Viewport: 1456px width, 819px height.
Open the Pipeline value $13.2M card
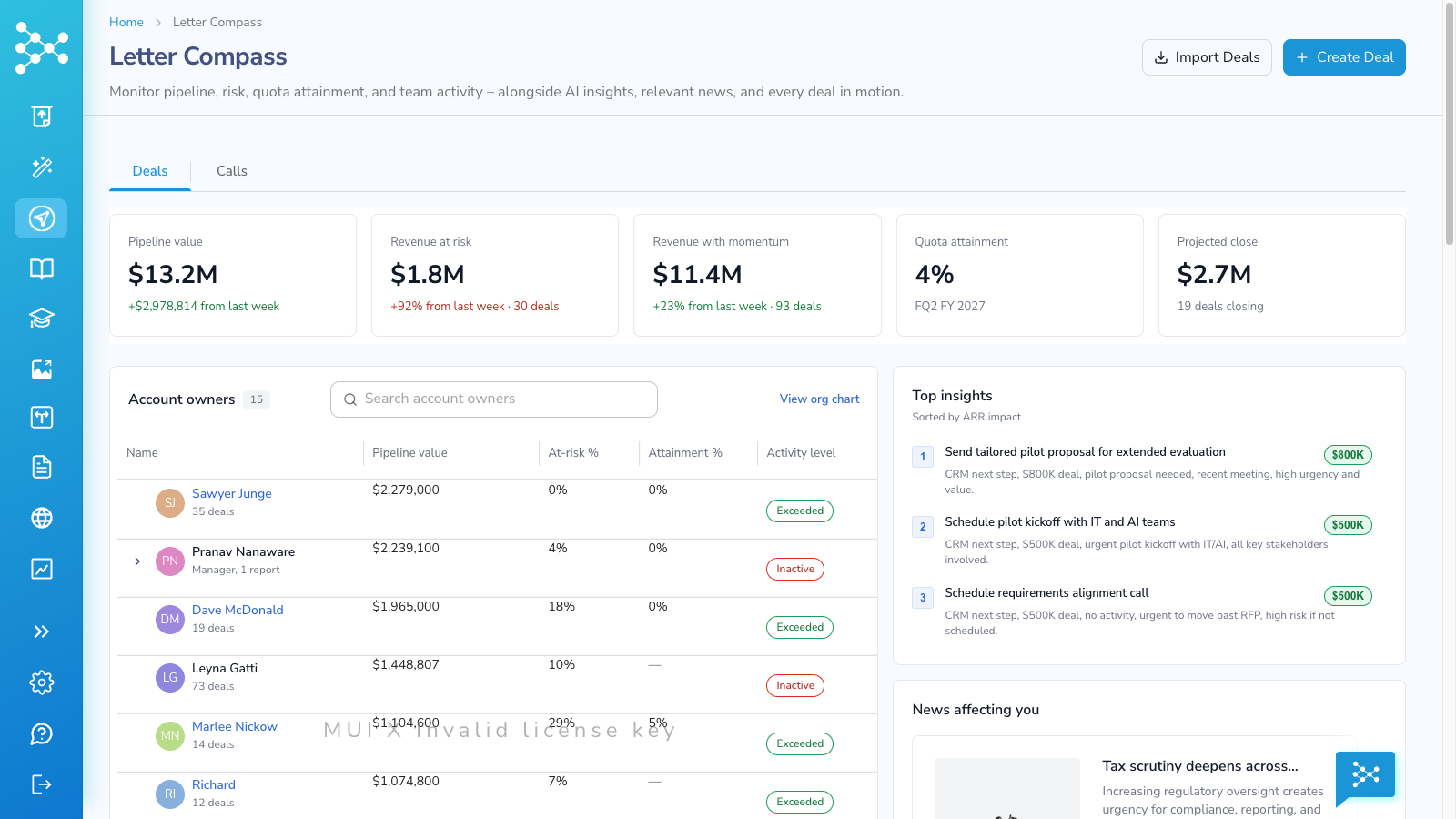[233, 275]
